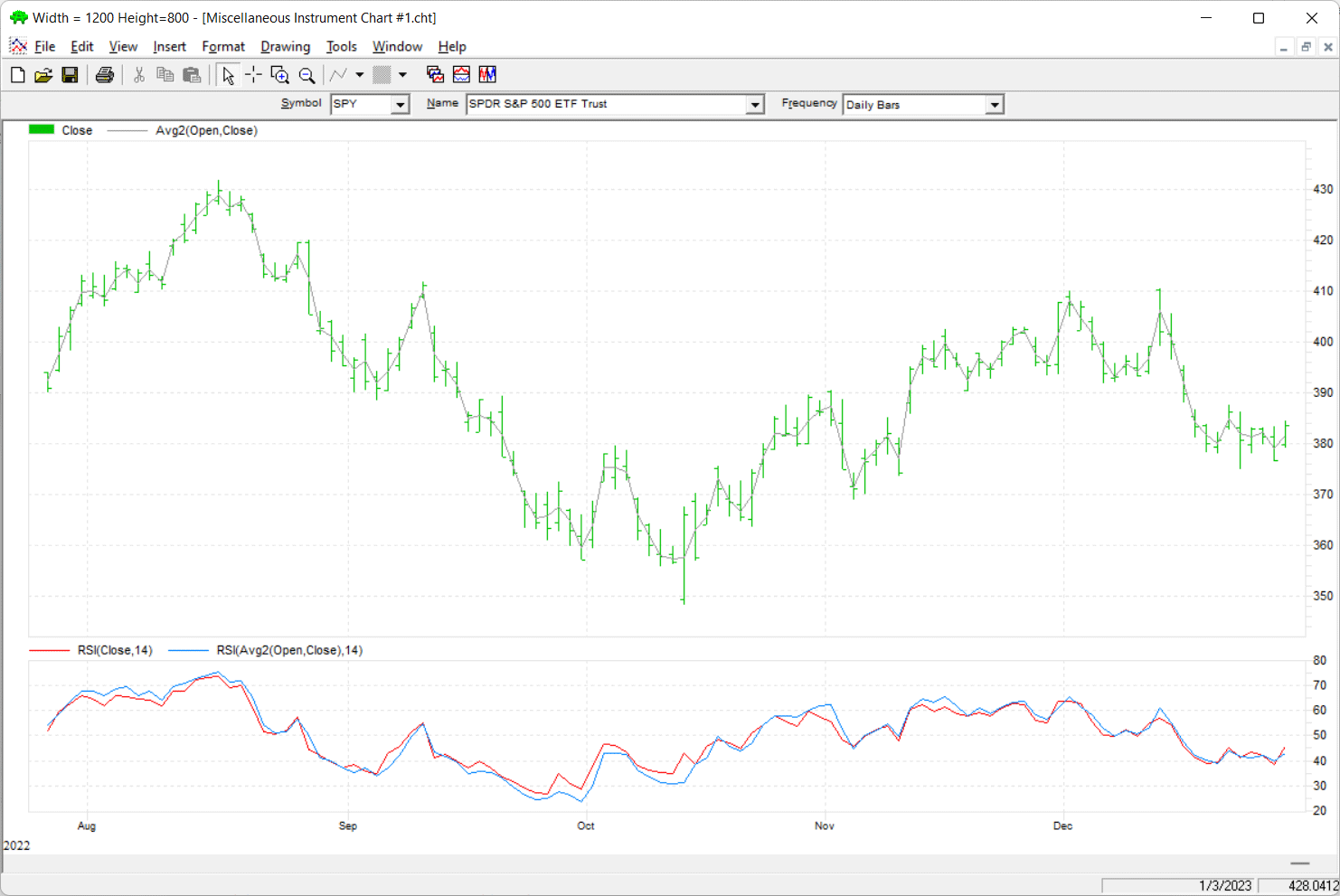Click the Paste clipboard icon

click(x=192, y=75)
